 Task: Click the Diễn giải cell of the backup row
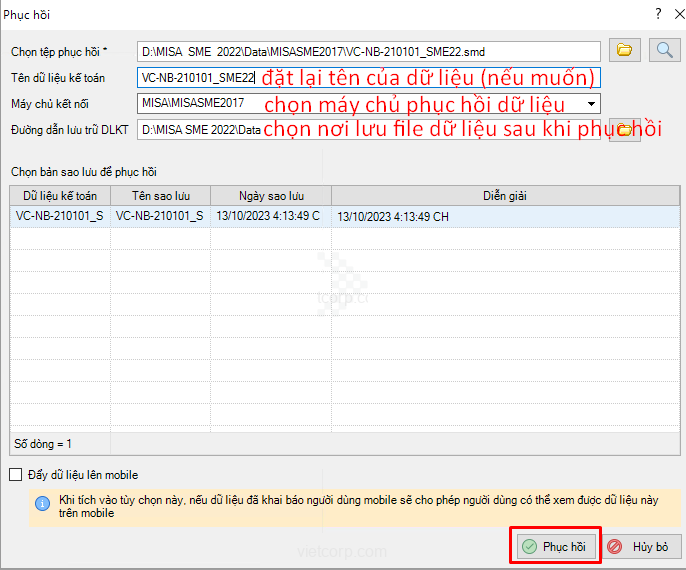tap(505, 216)
